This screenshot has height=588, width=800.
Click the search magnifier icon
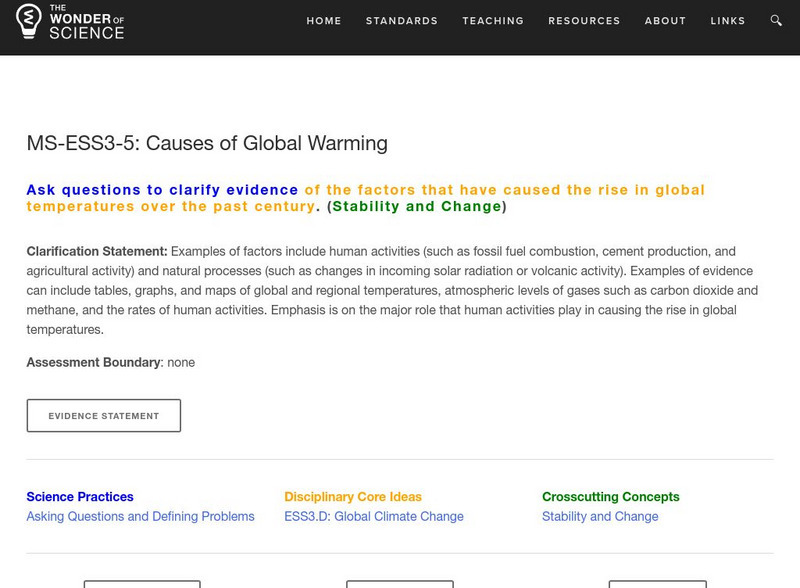776,21
